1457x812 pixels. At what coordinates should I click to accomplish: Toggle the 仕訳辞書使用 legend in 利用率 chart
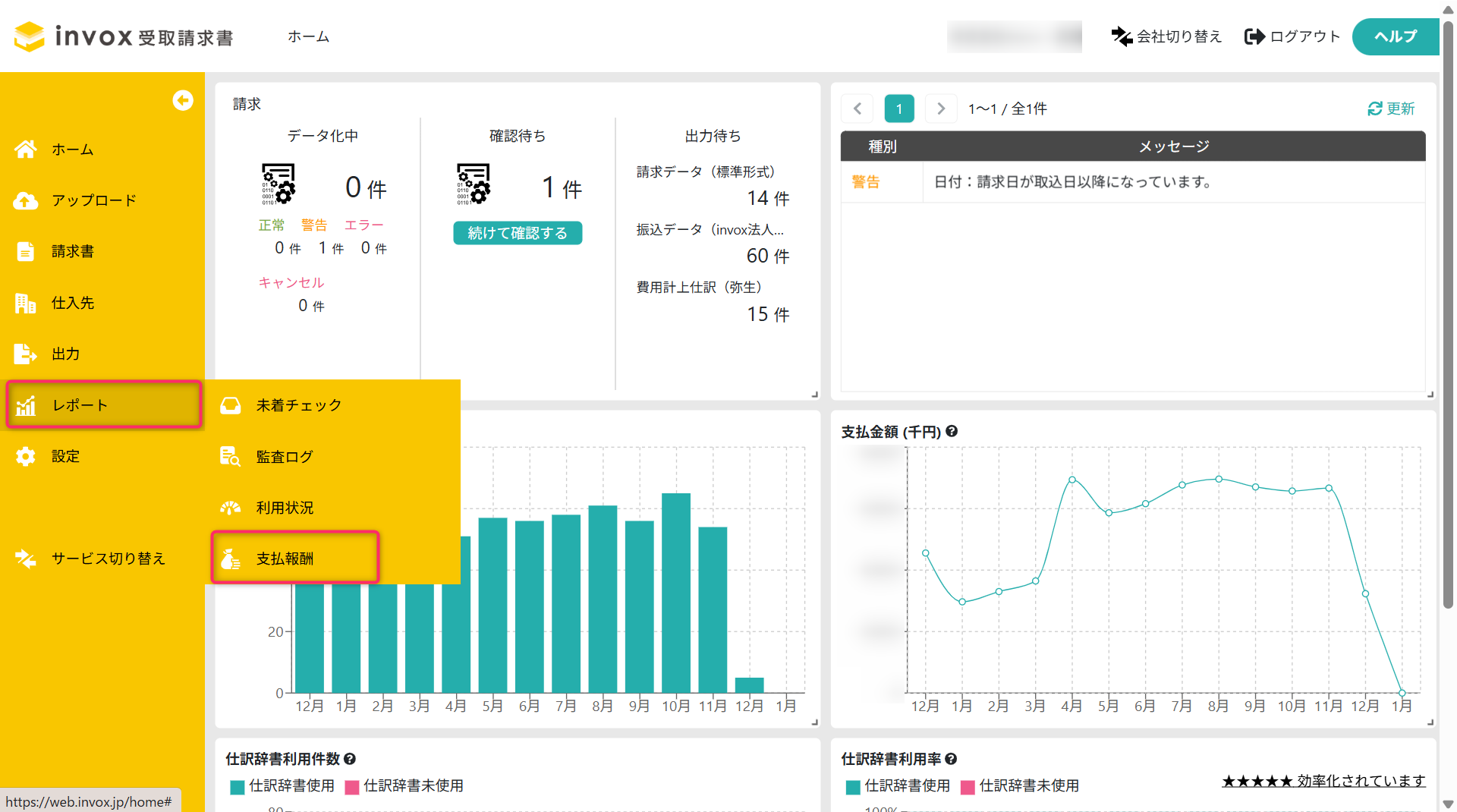(898, 786)
